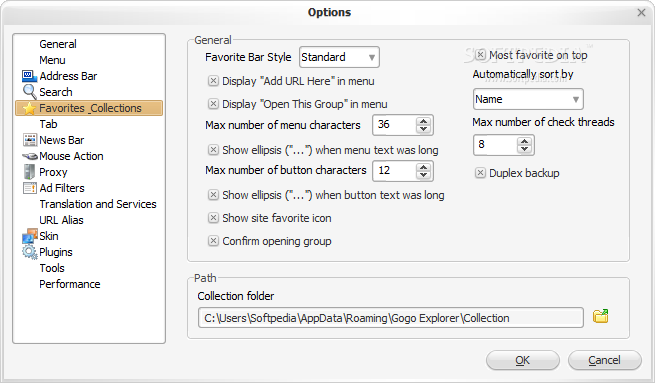
Task: Click the Proxy server icon
Action: coord(29,172)
